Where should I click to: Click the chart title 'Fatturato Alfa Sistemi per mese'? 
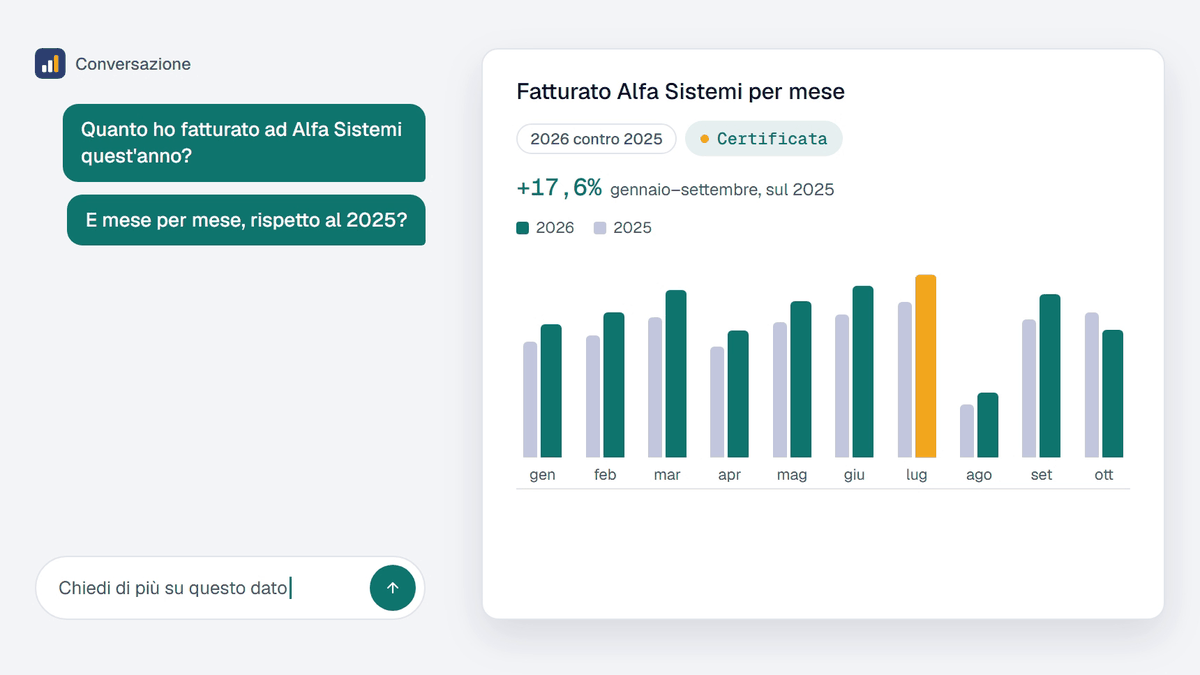[x=680, y=92]
